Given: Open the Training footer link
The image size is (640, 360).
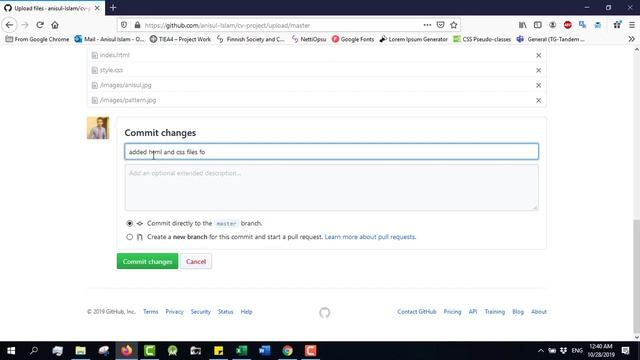Looking at the screenshot, I should point(495,311).
